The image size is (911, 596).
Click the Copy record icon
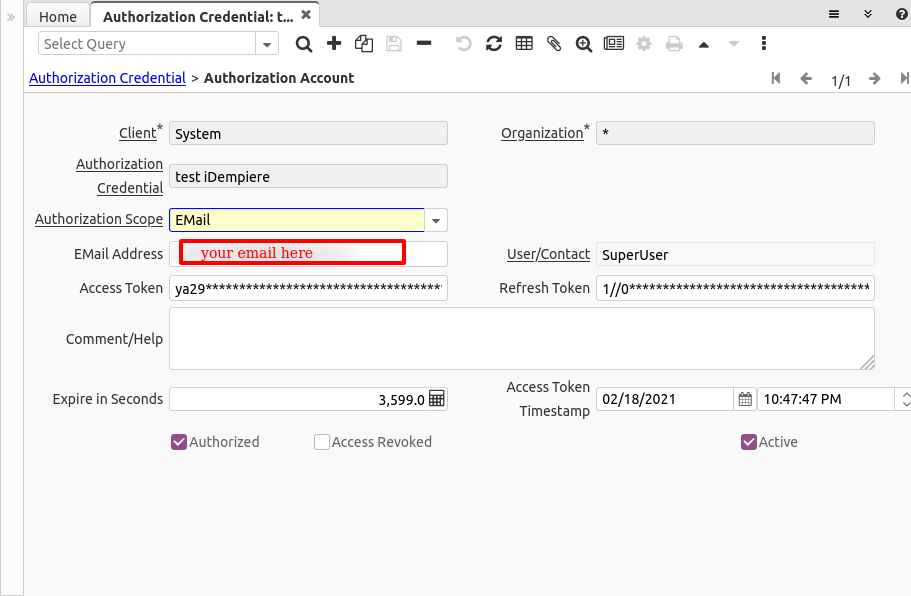coord(364,44)
